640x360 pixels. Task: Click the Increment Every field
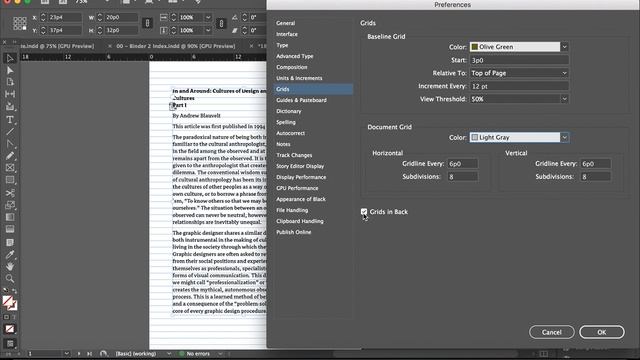pyautogui.click(x=519, y=86)
